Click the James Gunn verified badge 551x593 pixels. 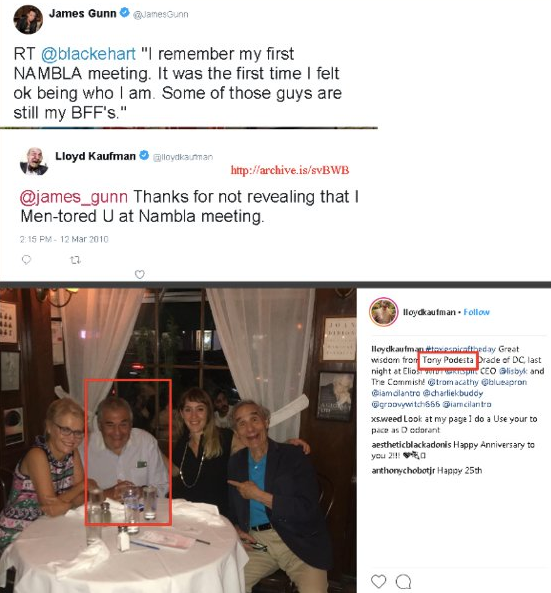pos(125,13)
